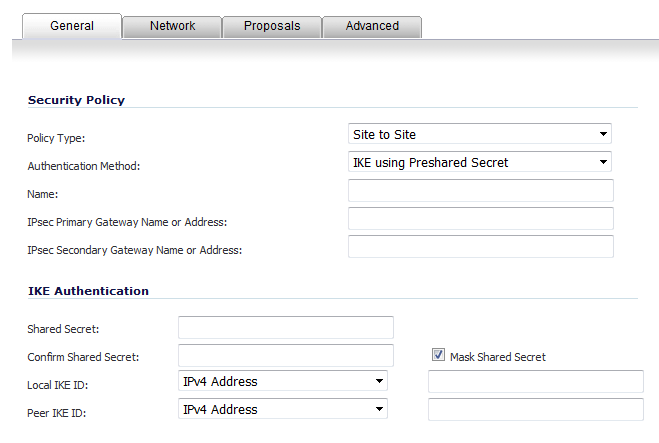Click the IPsec Secondary Gateway address field
659x443 pixels.
tap(481, 246)
